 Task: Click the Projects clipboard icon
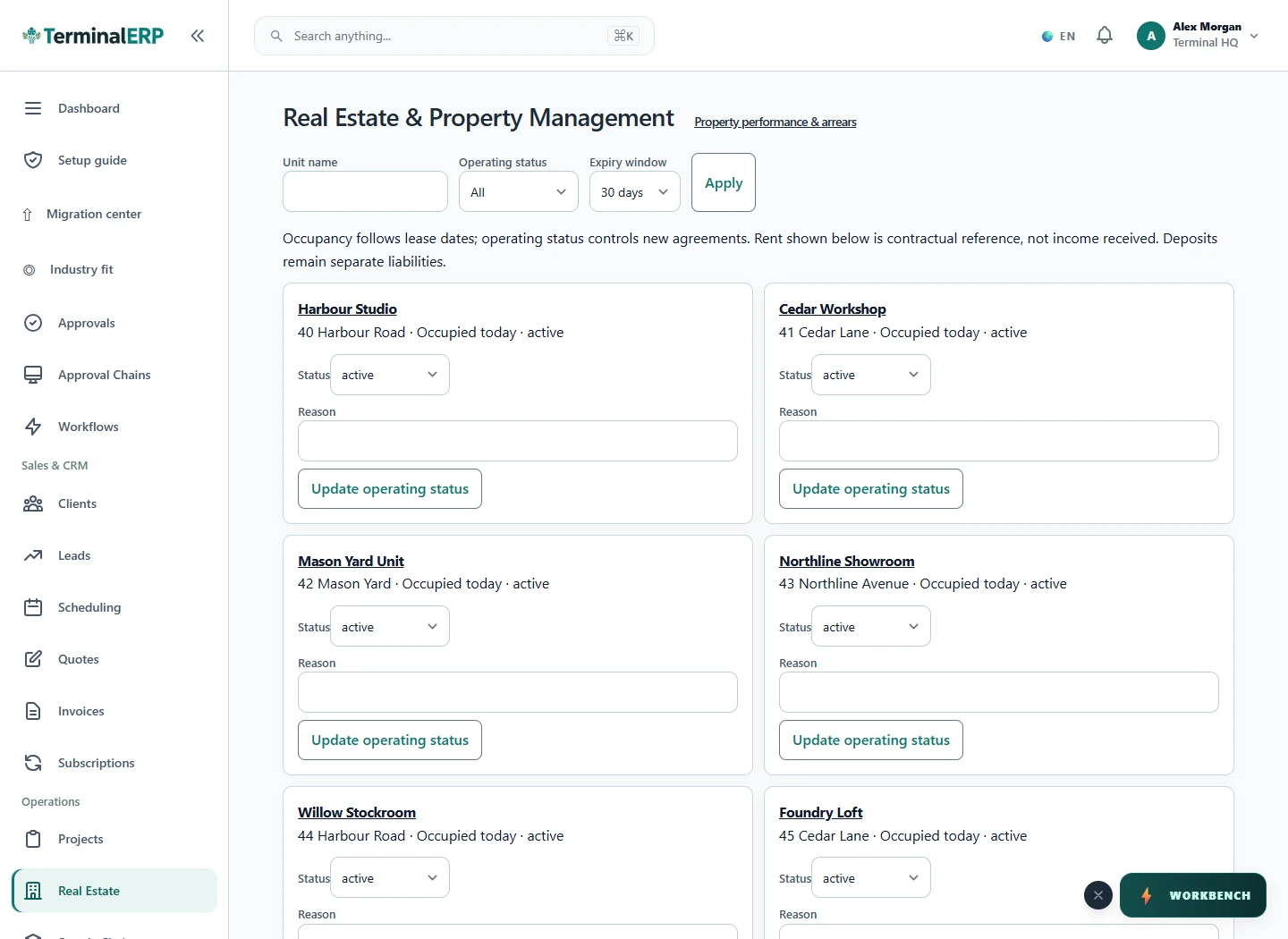click(33, 839)
